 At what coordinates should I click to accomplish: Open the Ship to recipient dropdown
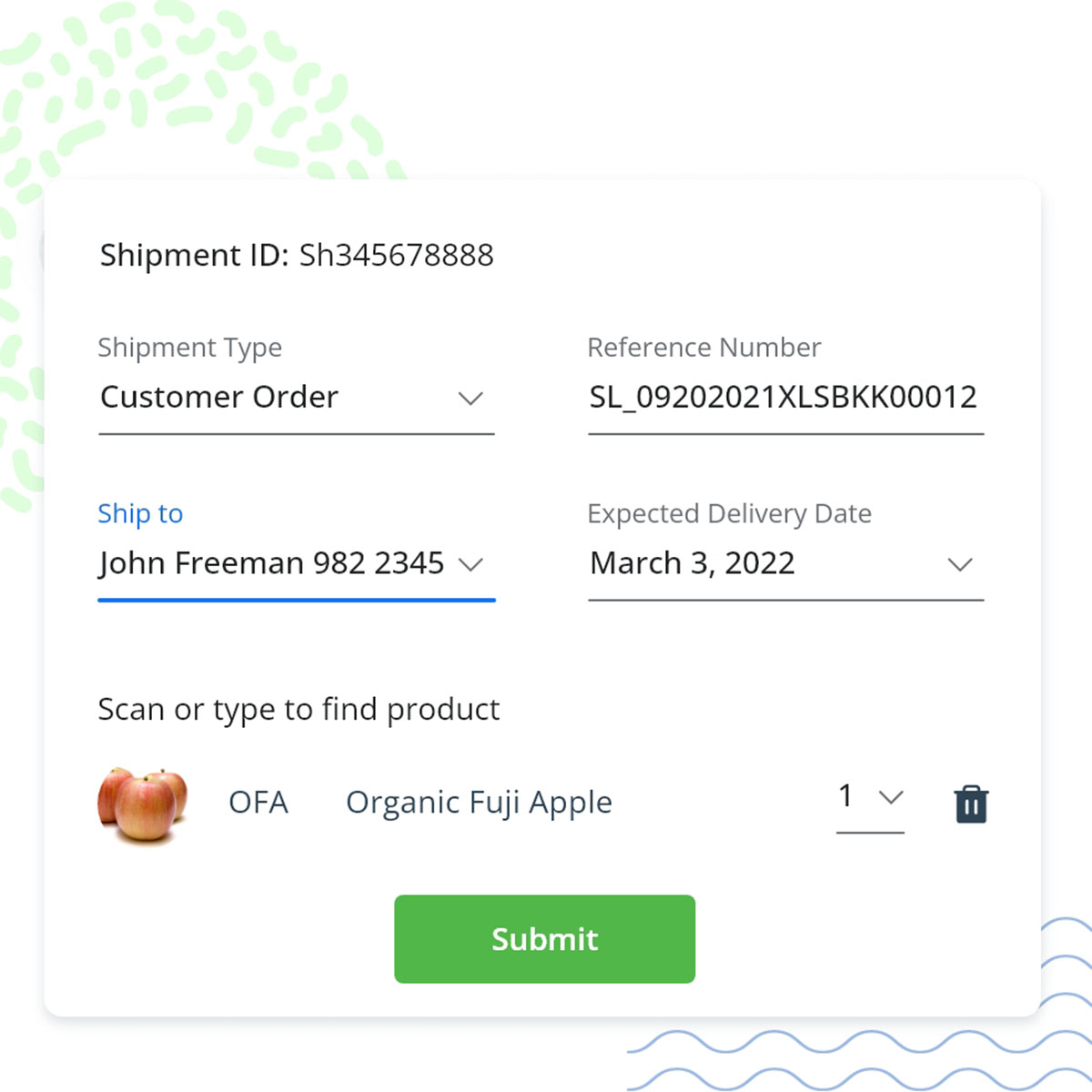pos(472,564)
